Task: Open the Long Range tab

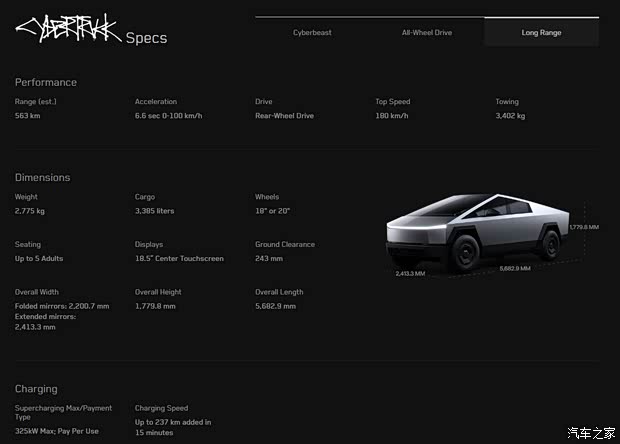Action: 541,33
